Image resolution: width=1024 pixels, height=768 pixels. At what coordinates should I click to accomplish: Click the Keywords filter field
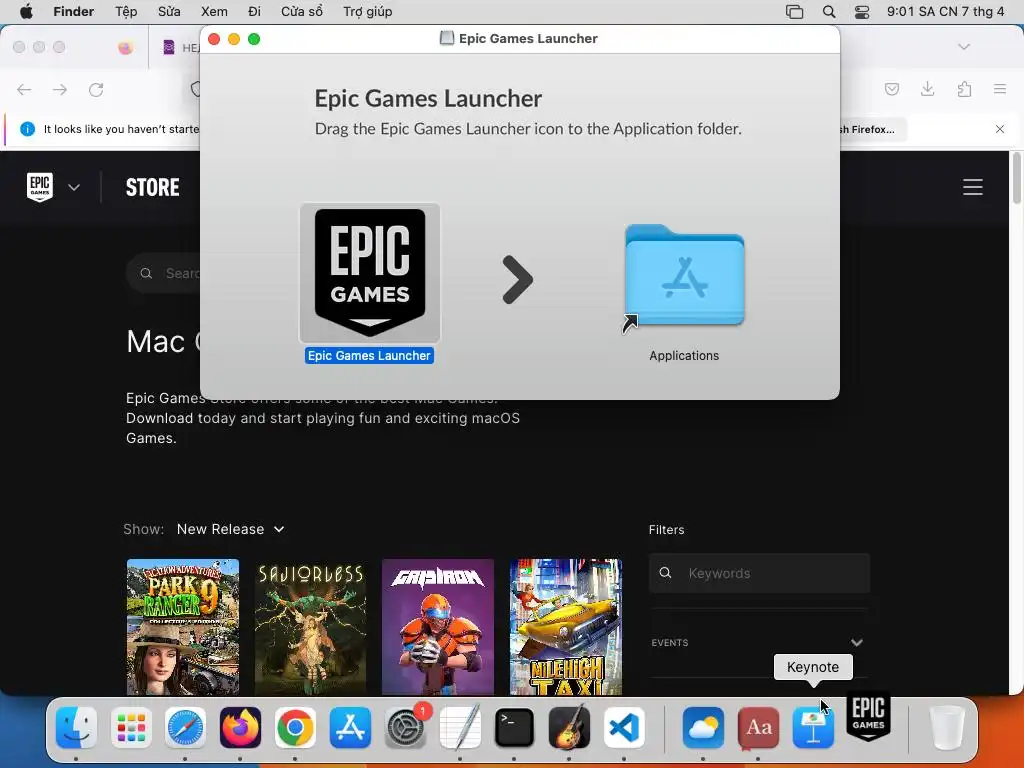click(759, 573)
